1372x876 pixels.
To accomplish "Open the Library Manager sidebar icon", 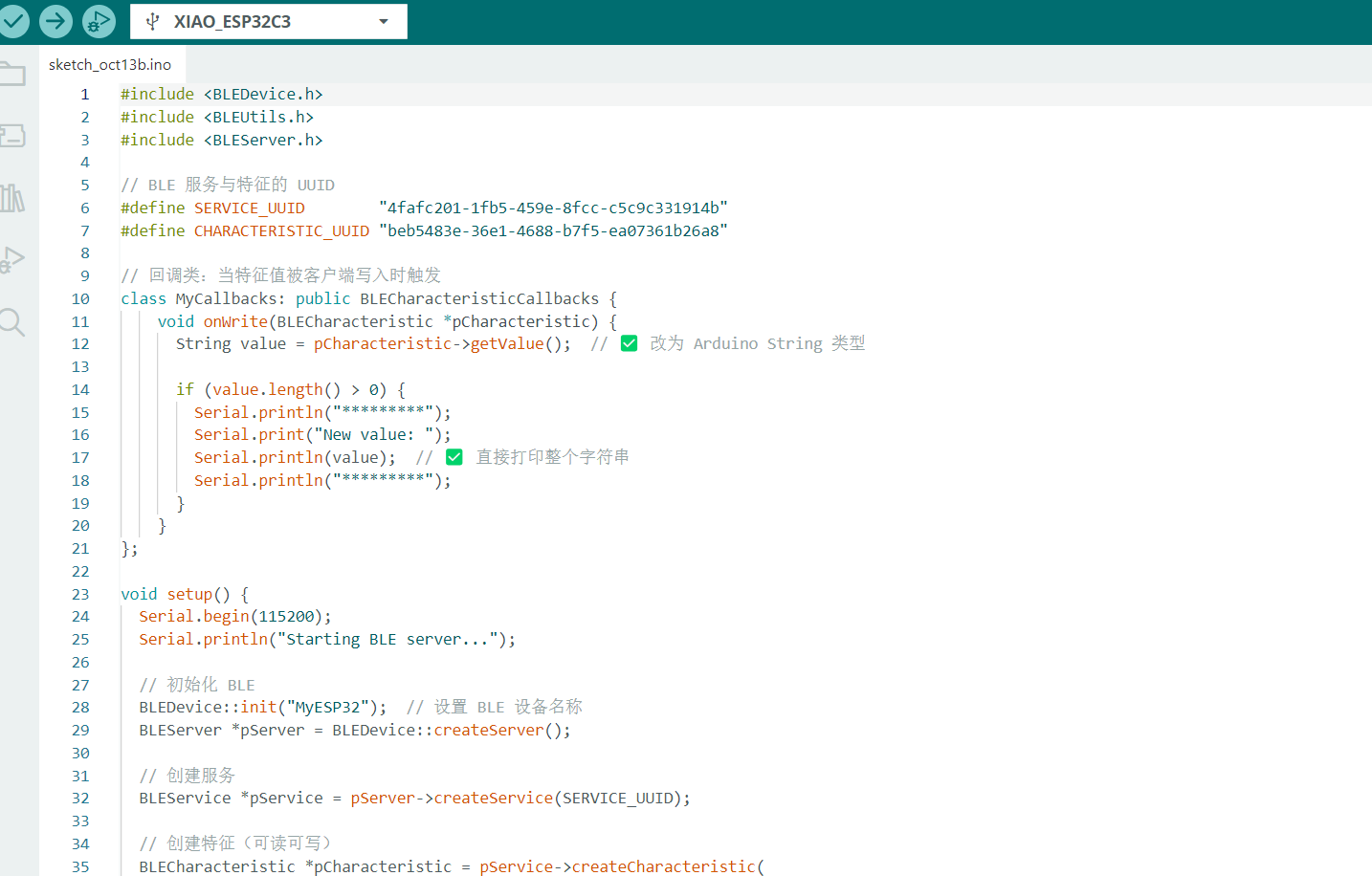I will 12,198.
